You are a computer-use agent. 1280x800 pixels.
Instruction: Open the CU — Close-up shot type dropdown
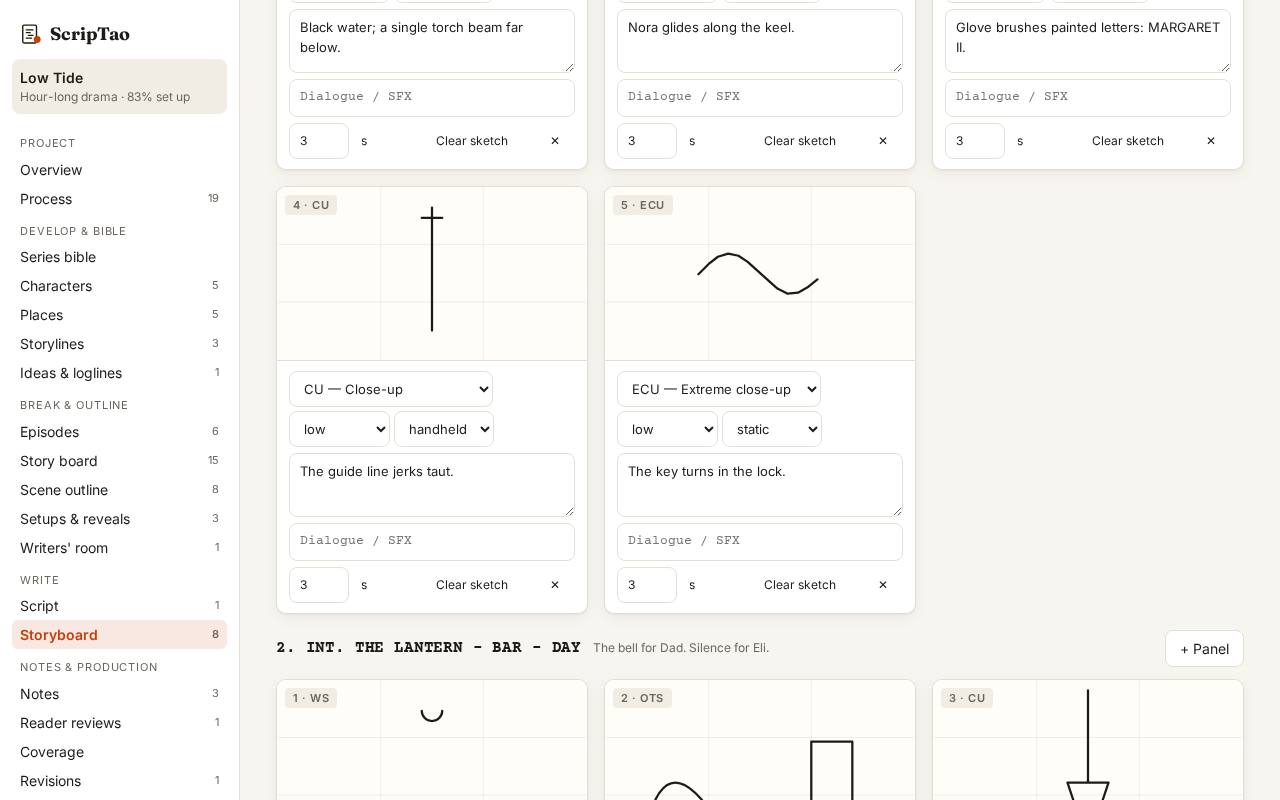pos(391,389)
